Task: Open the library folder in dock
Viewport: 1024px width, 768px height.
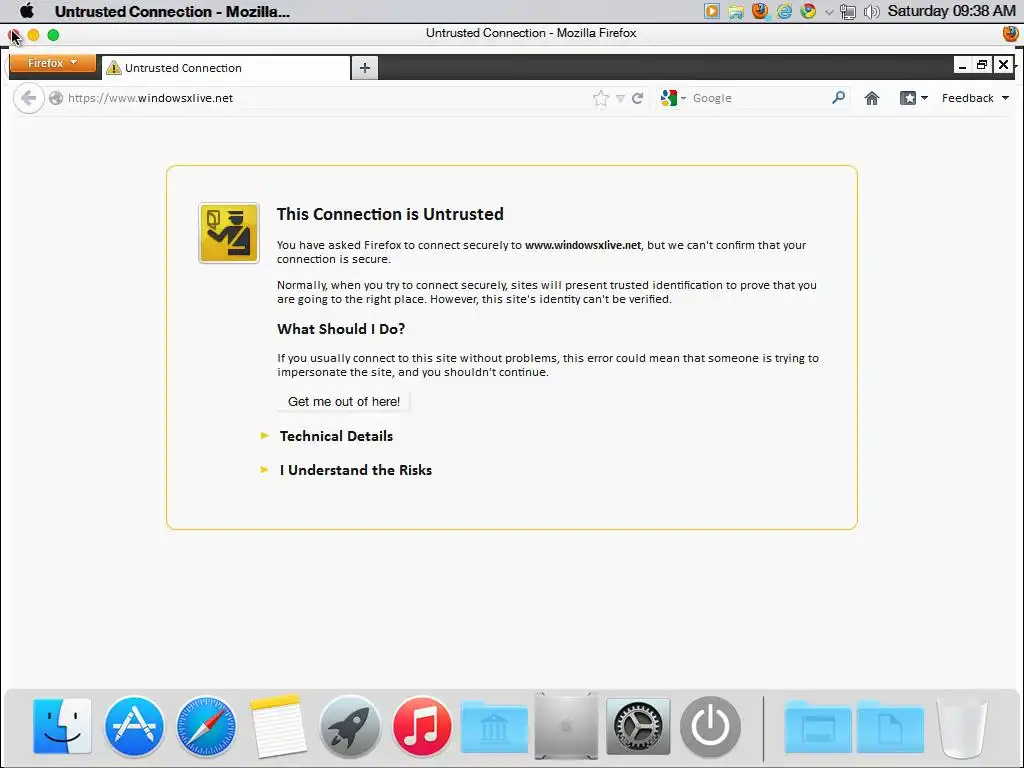Action: coord(494,727)
